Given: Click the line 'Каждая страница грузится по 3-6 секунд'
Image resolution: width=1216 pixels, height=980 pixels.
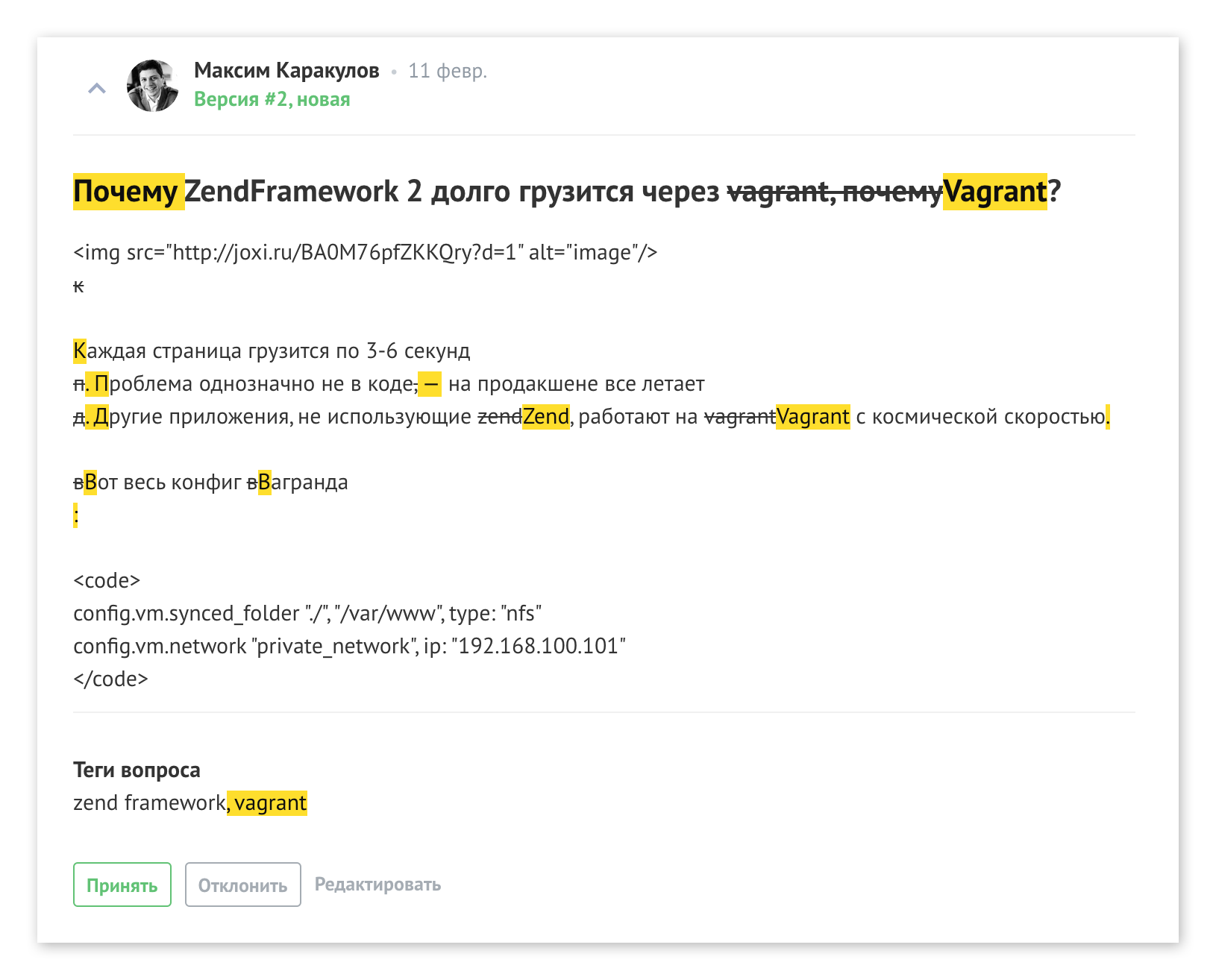Looking at the screenshot, I should (x=272, y=351).
